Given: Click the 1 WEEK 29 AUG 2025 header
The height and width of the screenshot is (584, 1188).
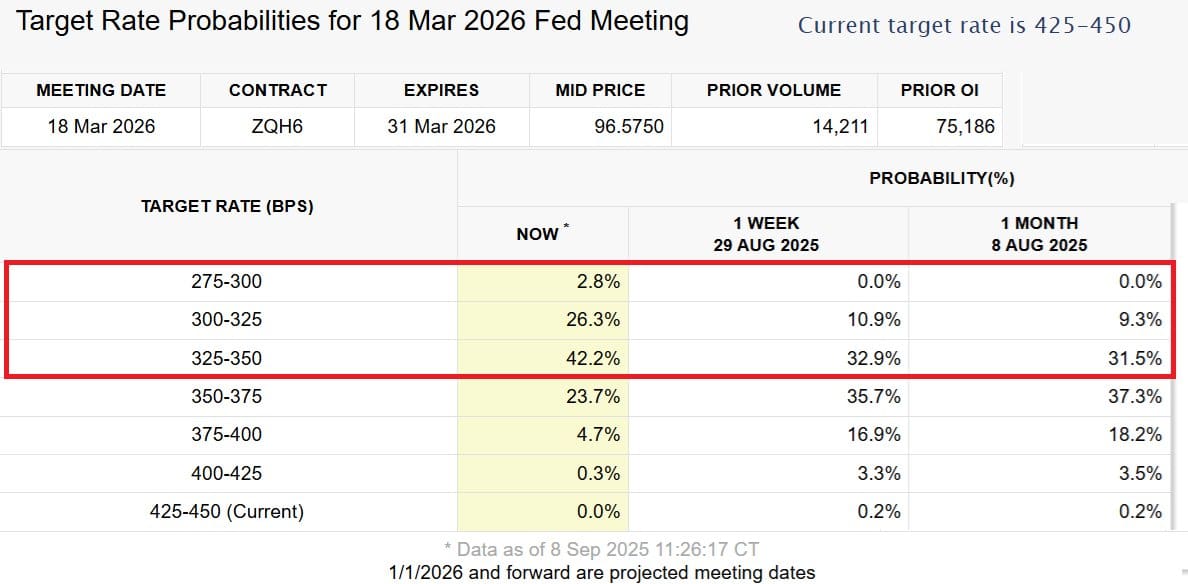Looking at the screenshot, I should pos(768,233).
